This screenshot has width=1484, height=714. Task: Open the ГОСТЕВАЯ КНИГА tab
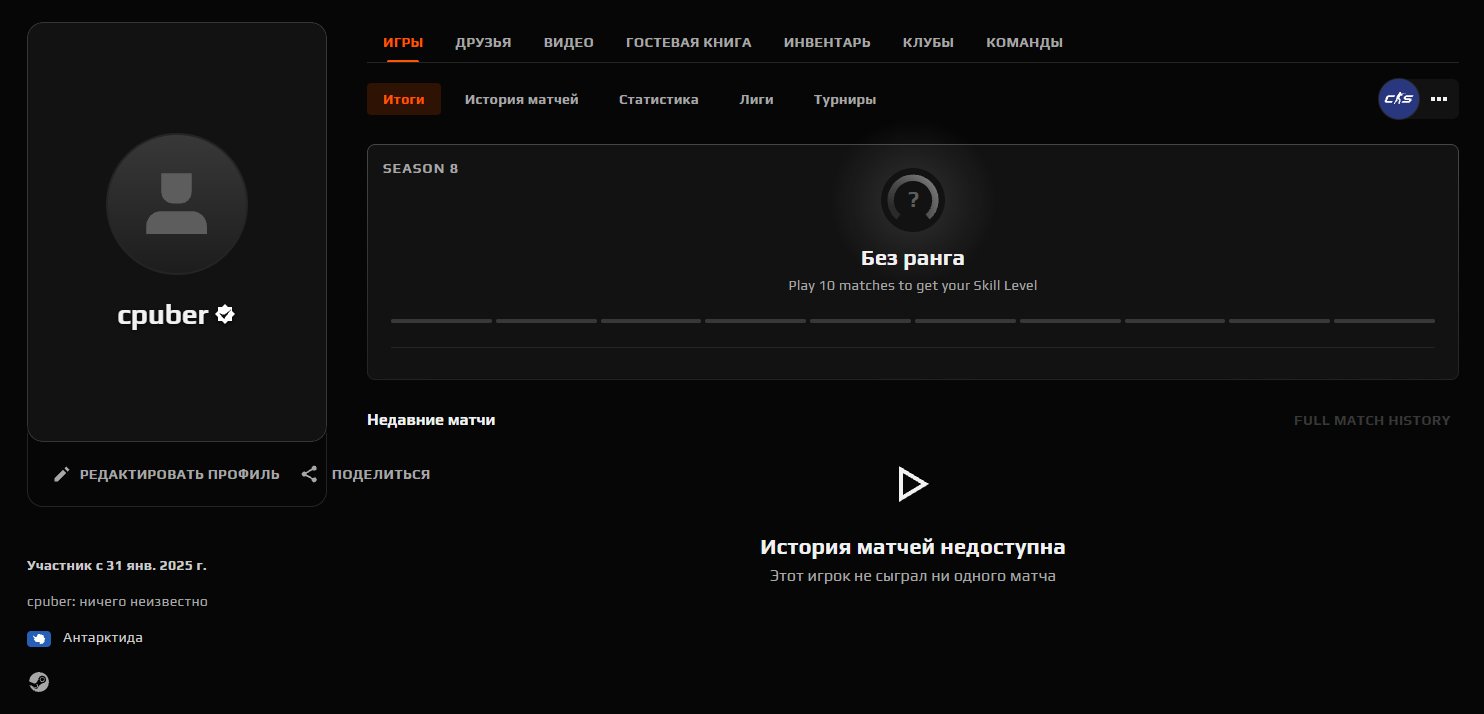pos(689,42)
